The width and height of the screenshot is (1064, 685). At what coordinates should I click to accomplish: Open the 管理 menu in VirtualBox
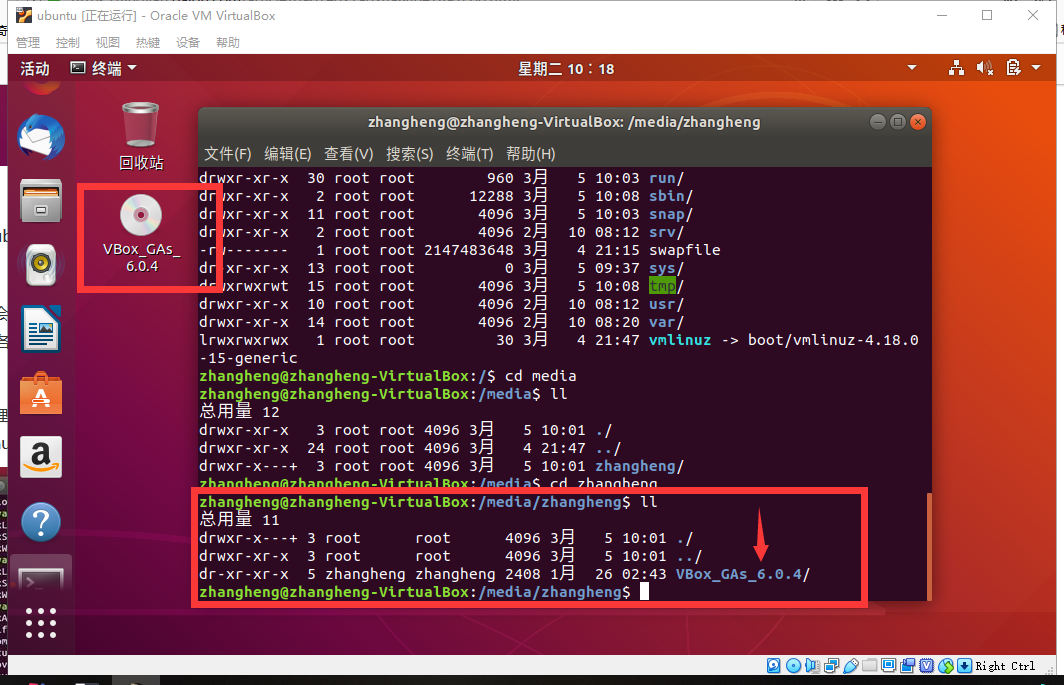28,42
